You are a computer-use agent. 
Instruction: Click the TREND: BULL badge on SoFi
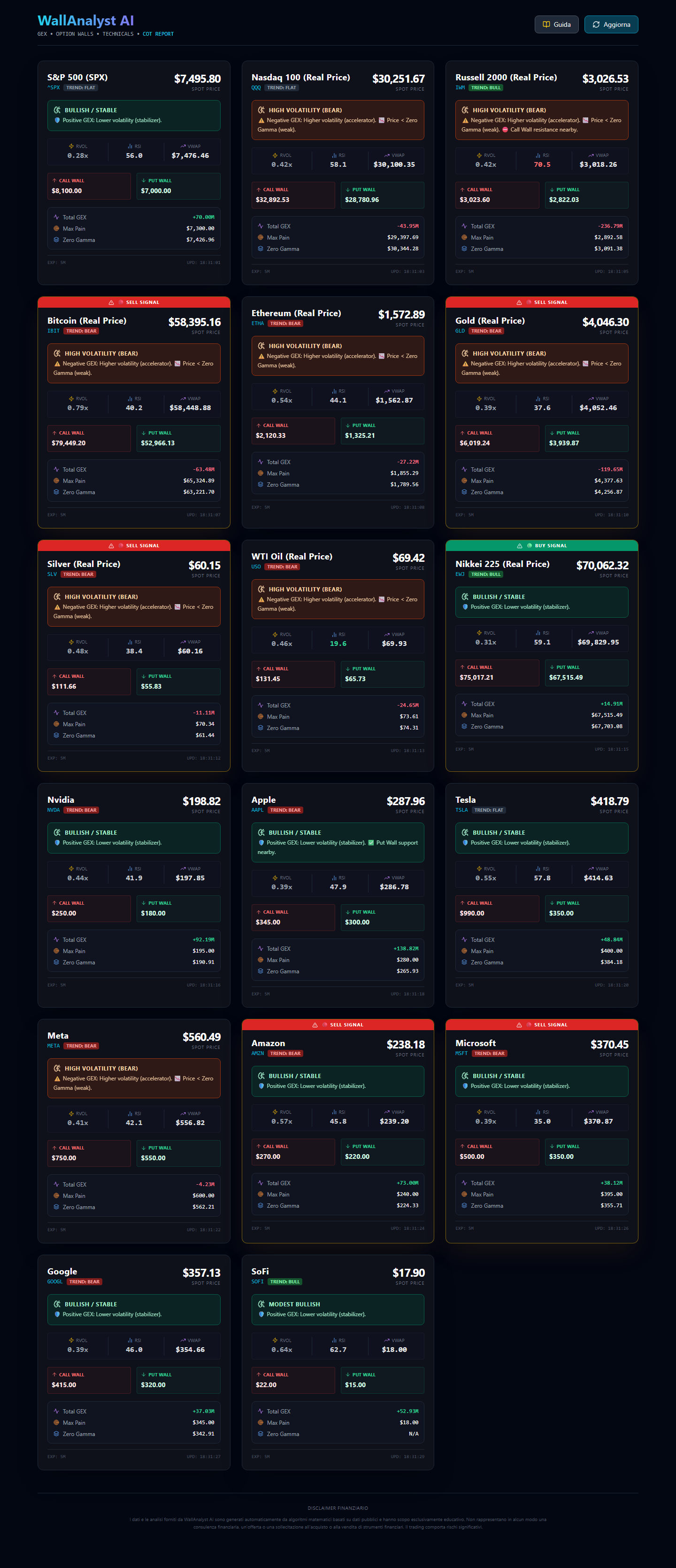[285, 1281]
